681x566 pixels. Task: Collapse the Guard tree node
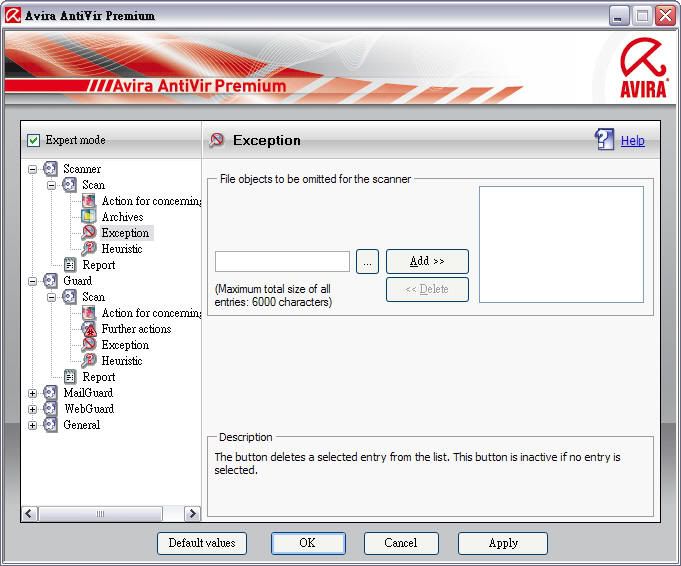click(x=33, y=281)
